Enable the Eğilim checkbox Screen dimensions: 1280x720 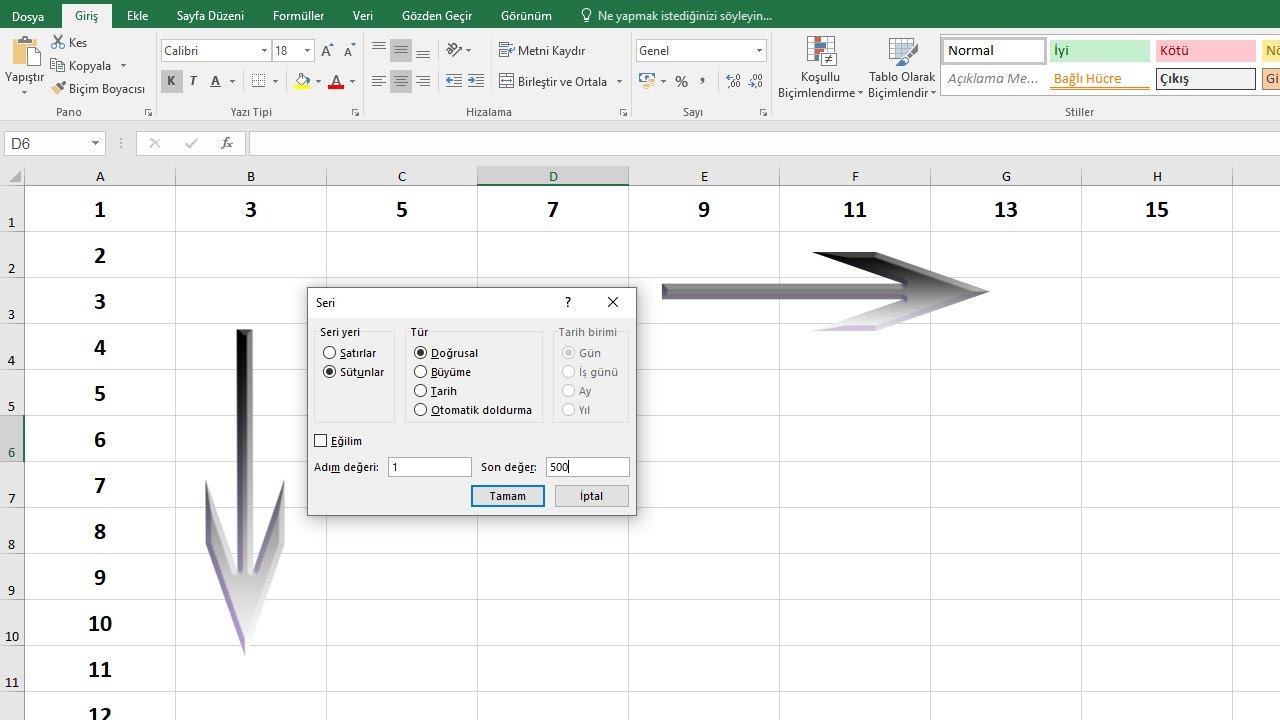pos(338,441)
